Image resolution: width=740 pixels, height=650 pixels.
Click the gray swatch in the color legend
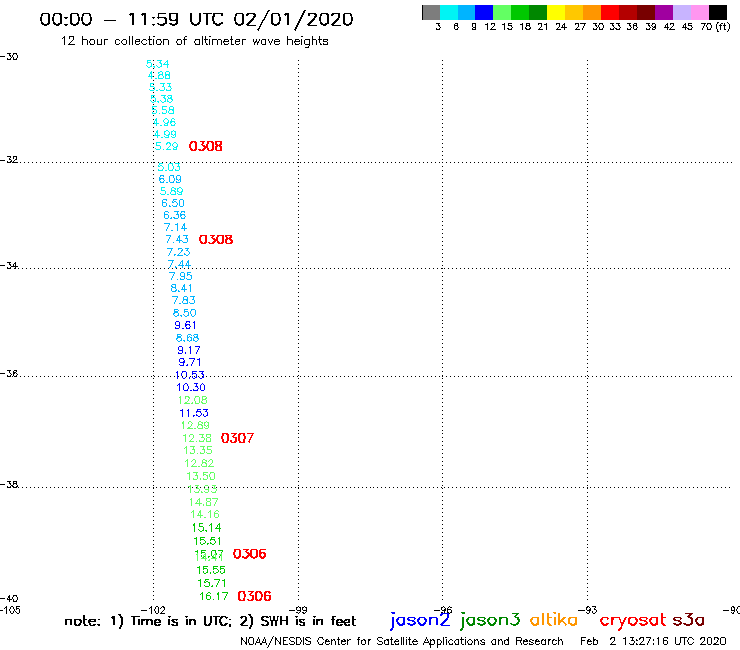point(431,12)
